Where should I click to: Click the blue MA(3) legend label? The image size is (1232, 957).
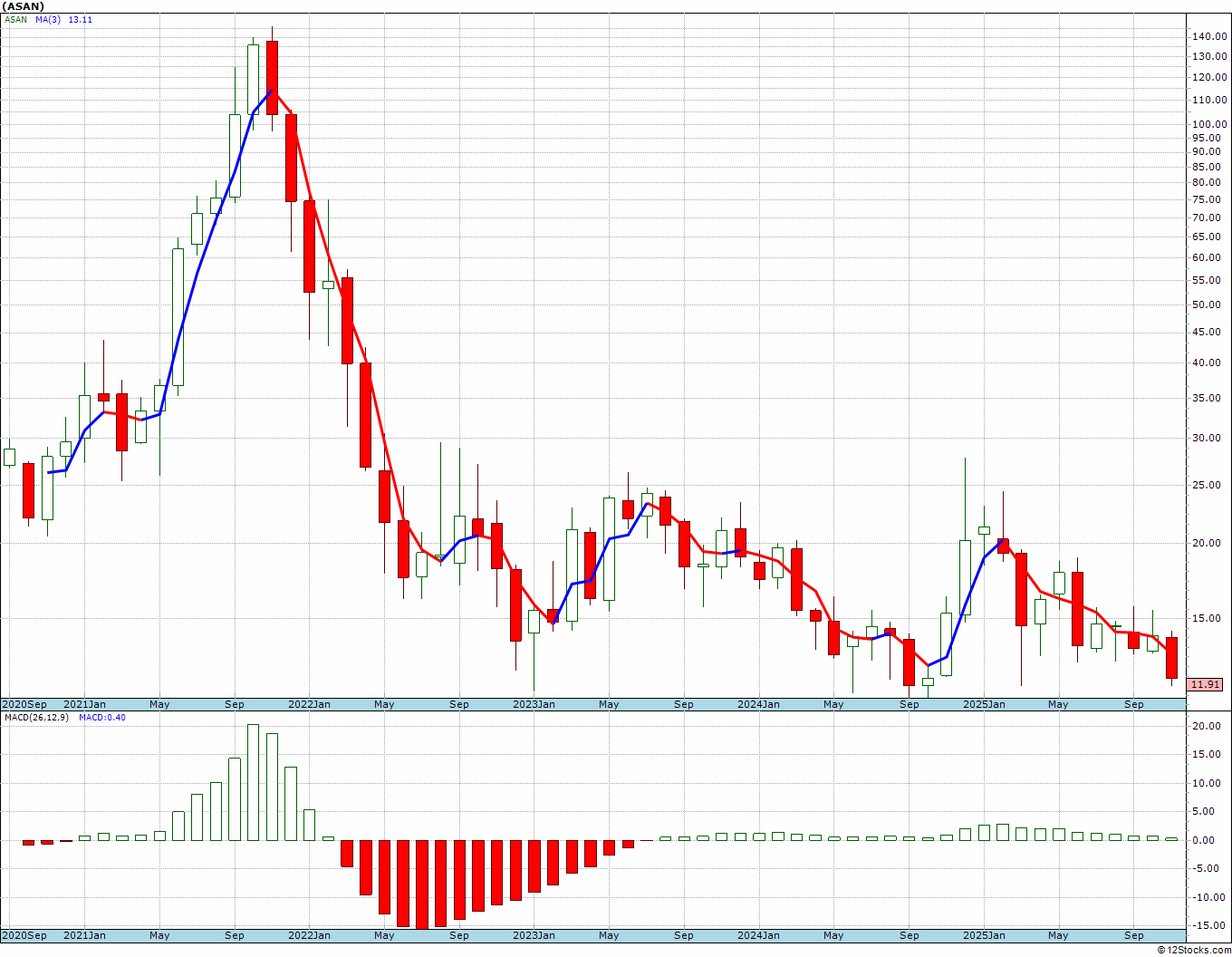pos(49,20)
